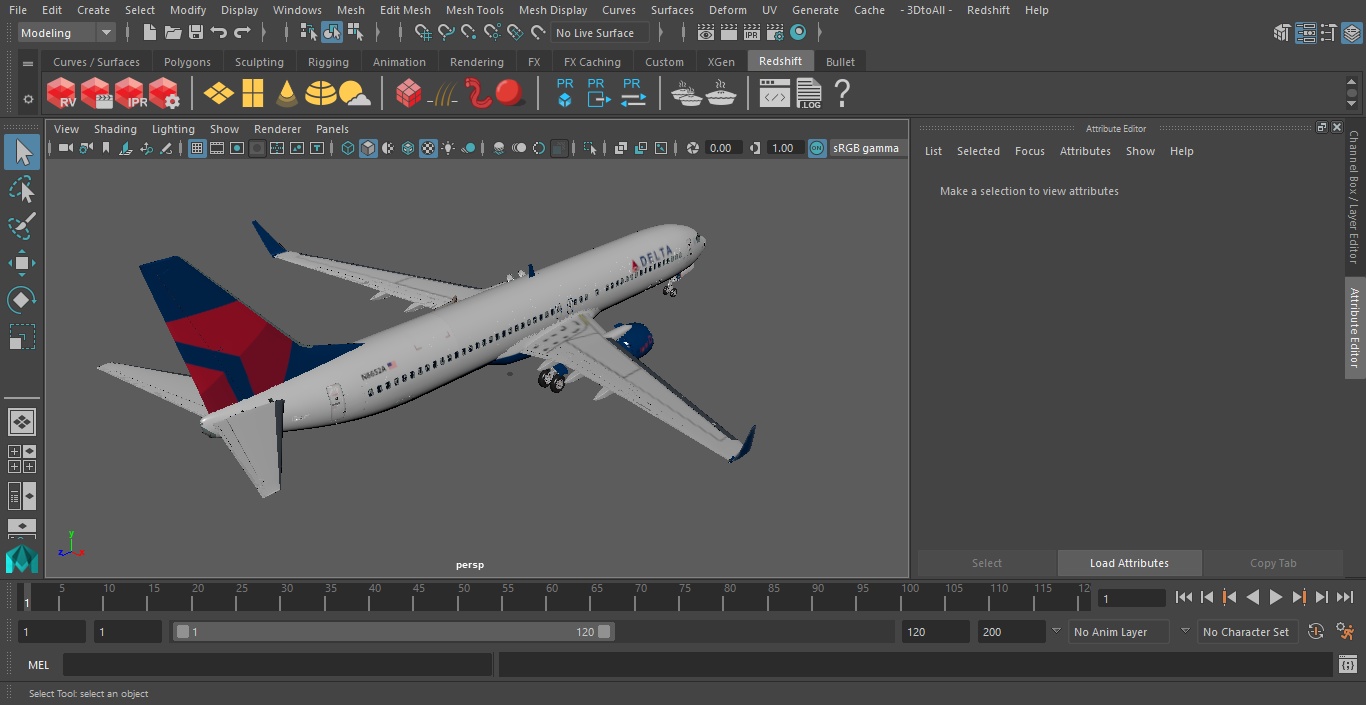Open shelf tab menu hamburger icon
The image size is (1366, 705).
[x=28, y=64]
